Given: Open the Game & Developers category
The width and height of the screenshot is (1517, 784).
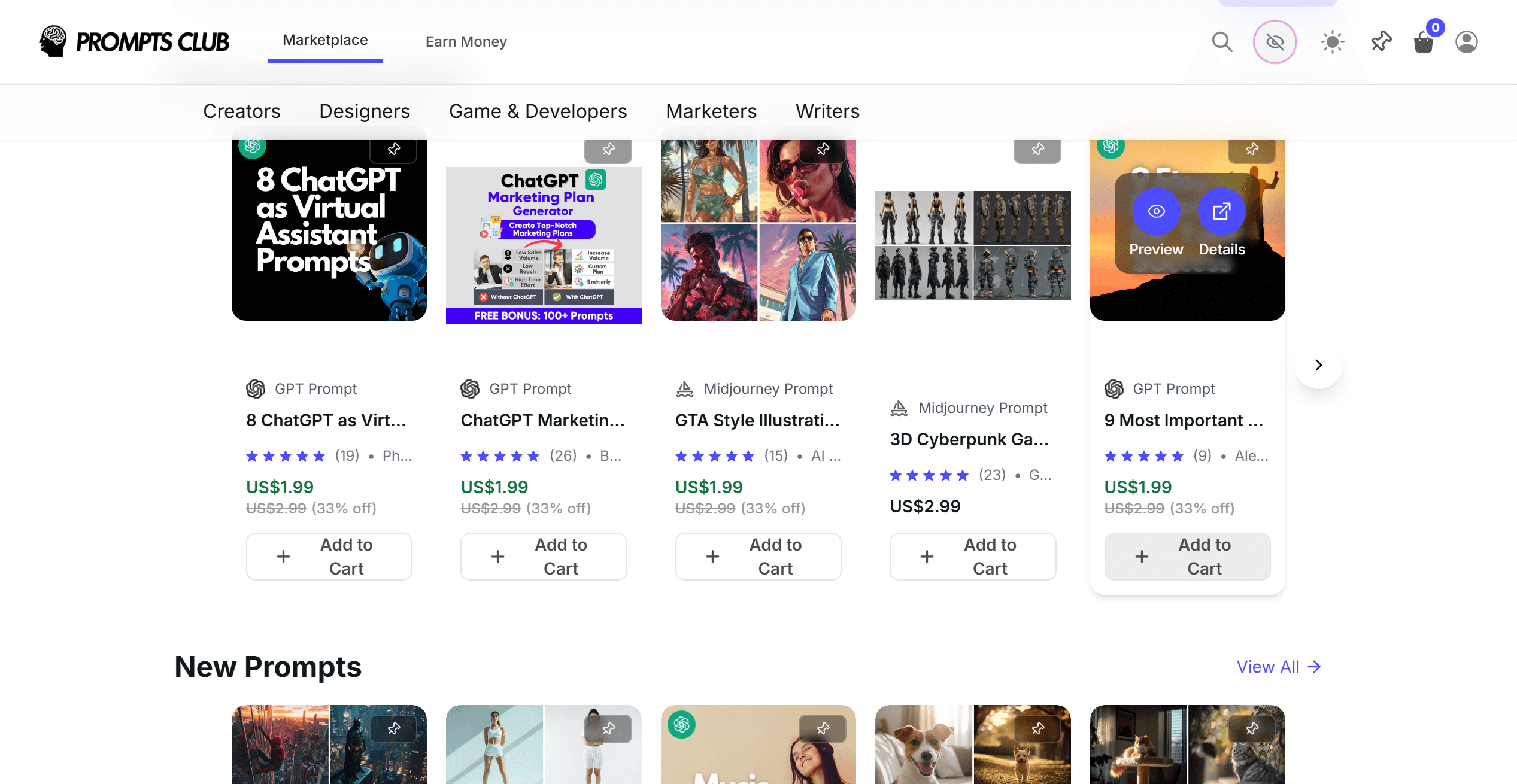Looking at the screenshot, I should point(538,111).
